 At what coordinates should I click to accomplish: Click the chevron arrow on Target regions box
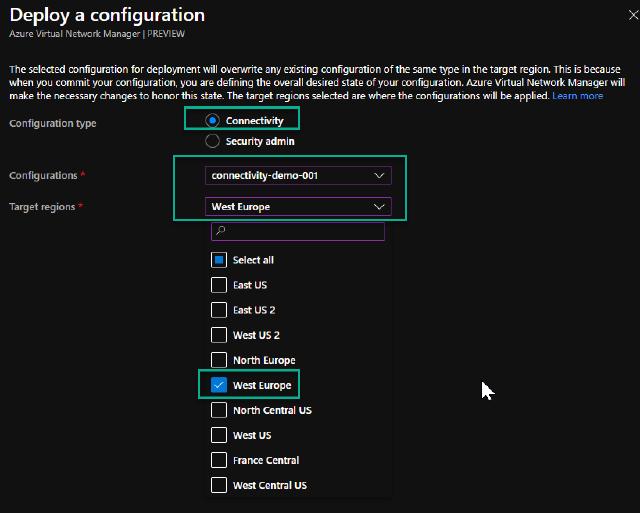[378, 207]
